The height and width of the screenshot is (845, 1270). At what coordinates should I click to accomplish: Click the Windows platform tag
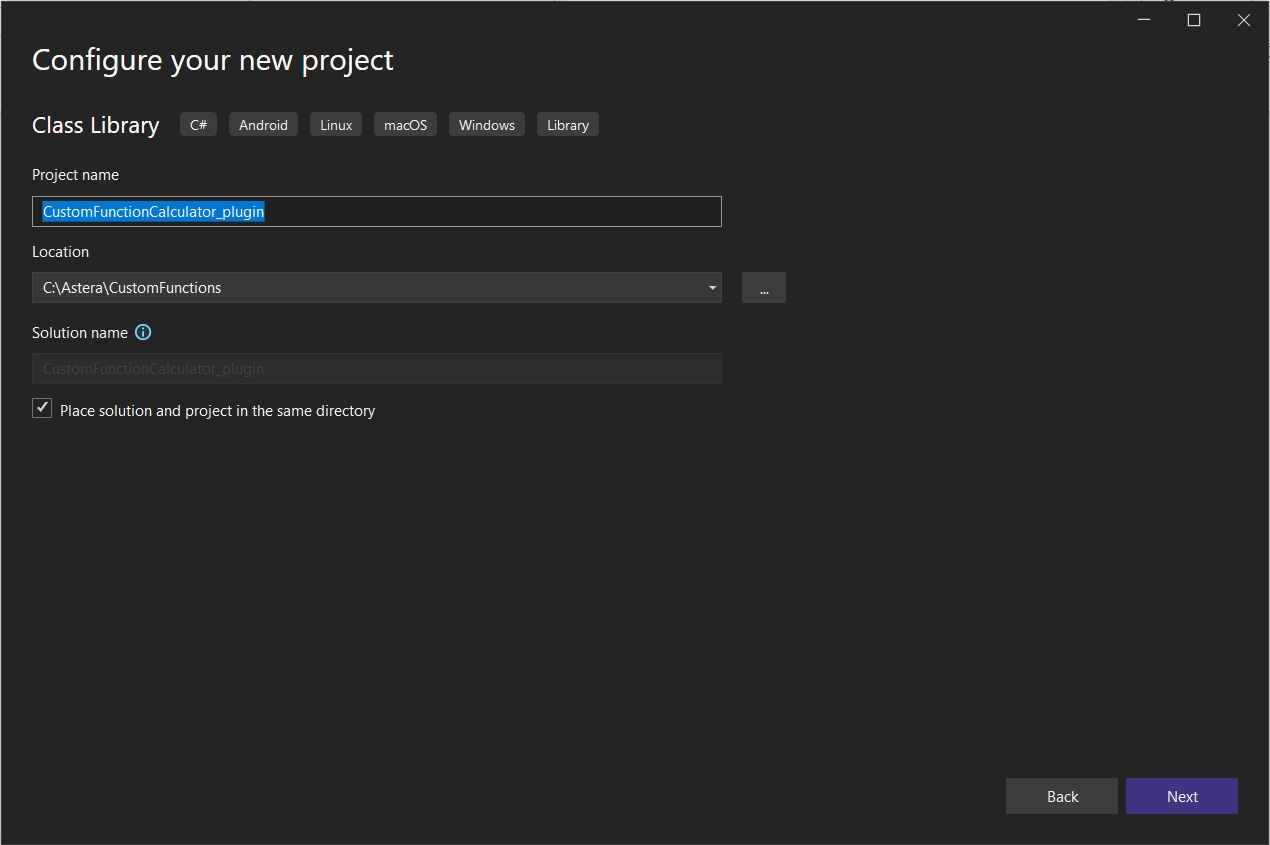pos(487,125)
